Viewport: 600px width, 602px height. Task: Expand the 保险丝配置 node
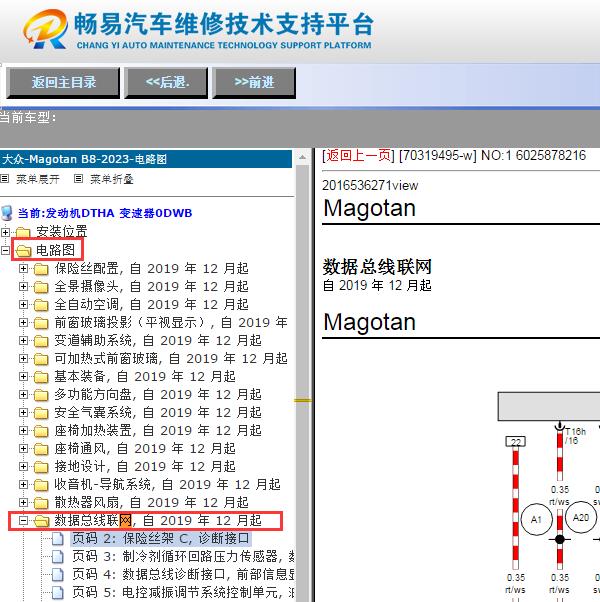23,269
